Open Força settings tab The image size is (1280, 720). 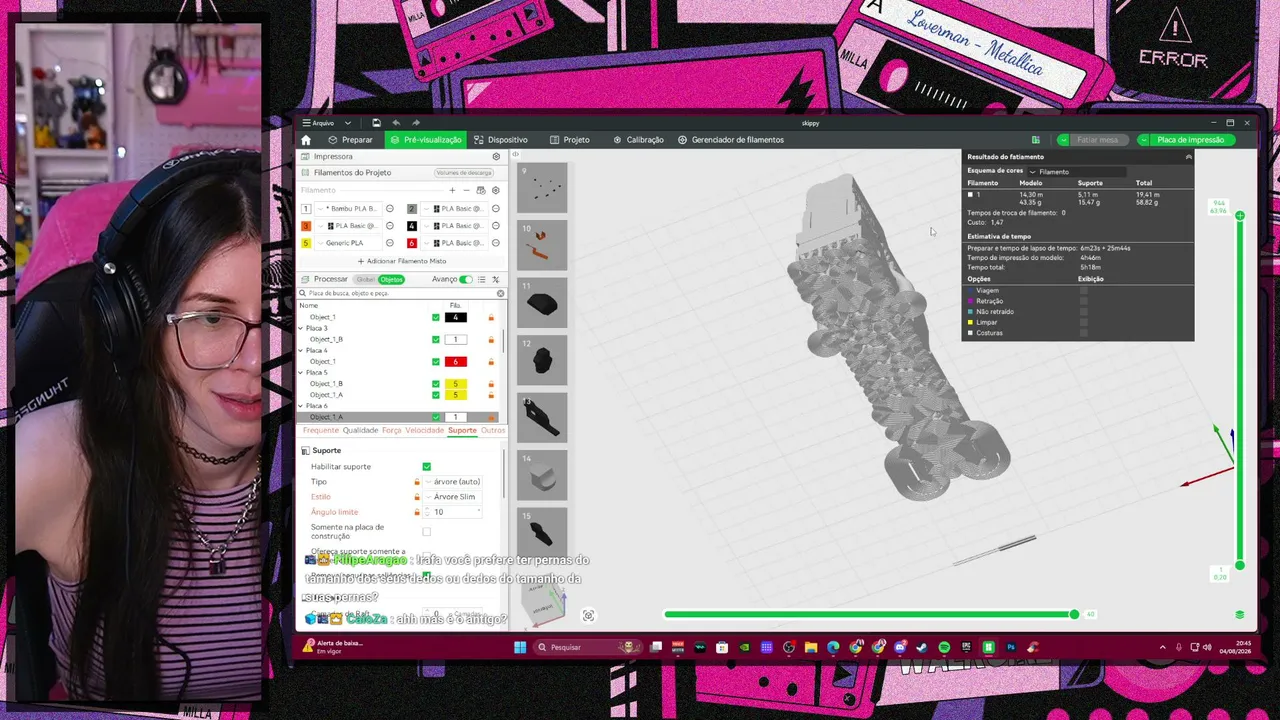391,431
